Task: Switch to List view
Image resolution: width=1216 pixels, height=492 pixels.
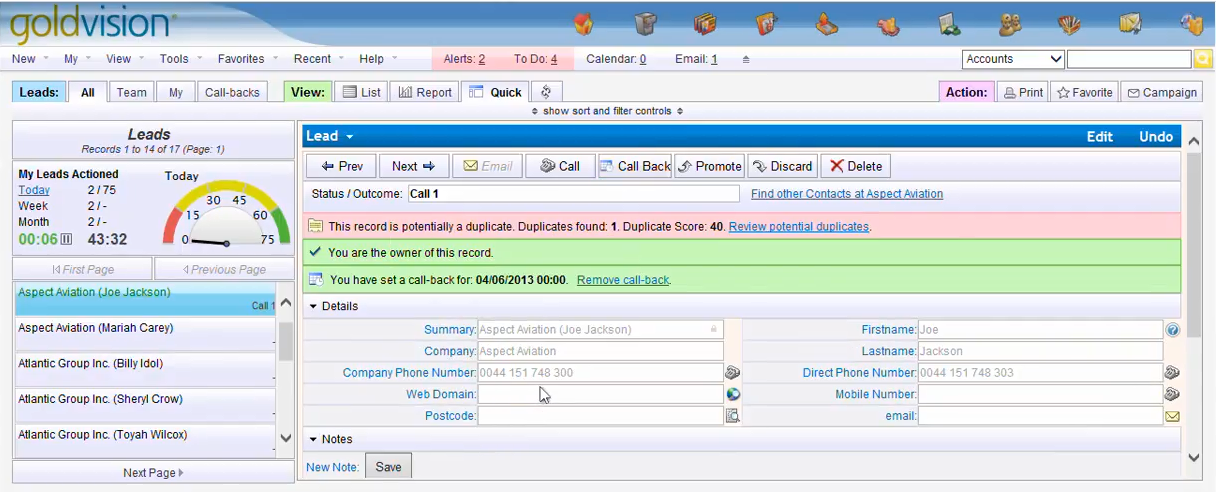Action: (361, 92)
